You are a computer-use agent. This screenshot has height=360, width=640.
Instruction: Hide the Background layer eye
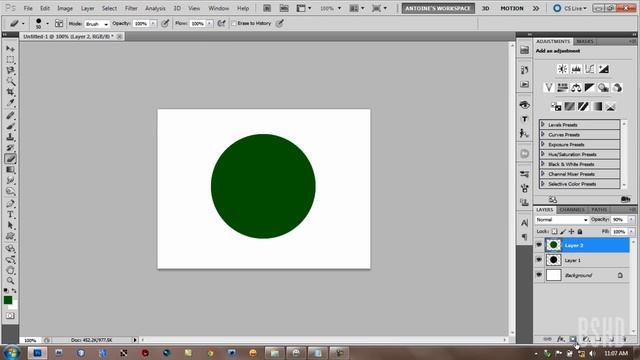click(539, 275)
